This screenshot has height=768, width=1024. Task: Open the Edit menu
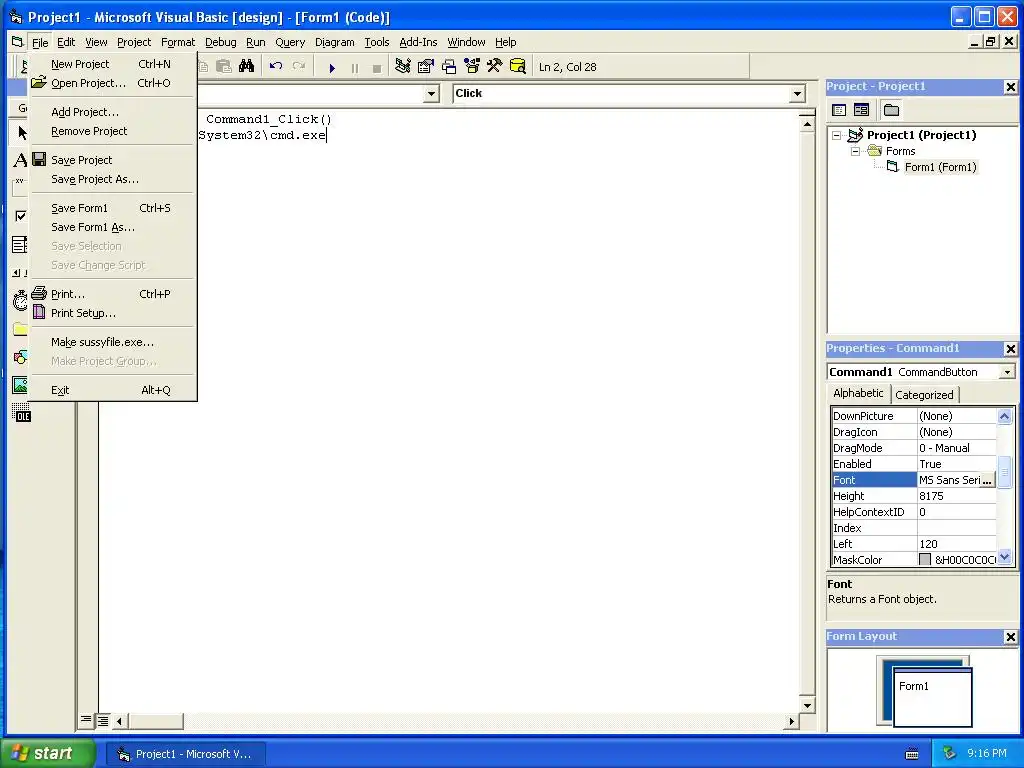point(66,42)
